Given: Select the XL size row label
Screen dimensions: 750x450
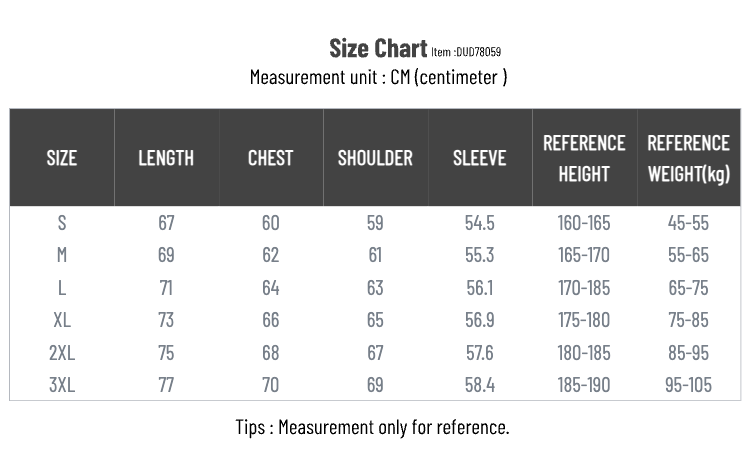Looking at the screenshot, I should 62,320.
